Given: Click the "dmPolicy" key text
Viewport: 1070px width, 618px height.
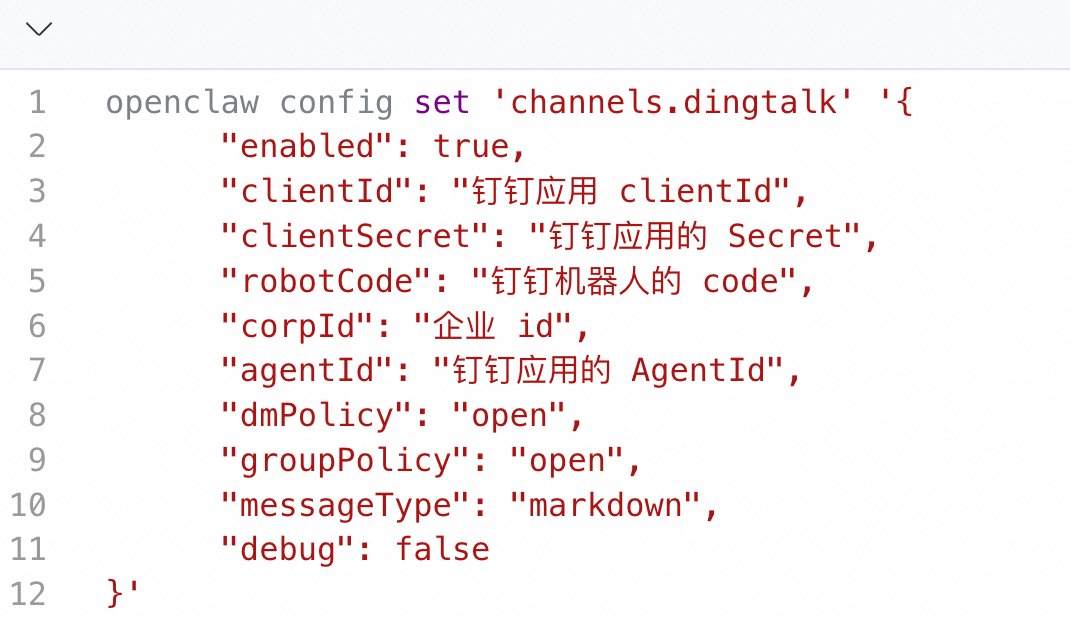Looking at the screenshot, I should (x=316, y=415).
